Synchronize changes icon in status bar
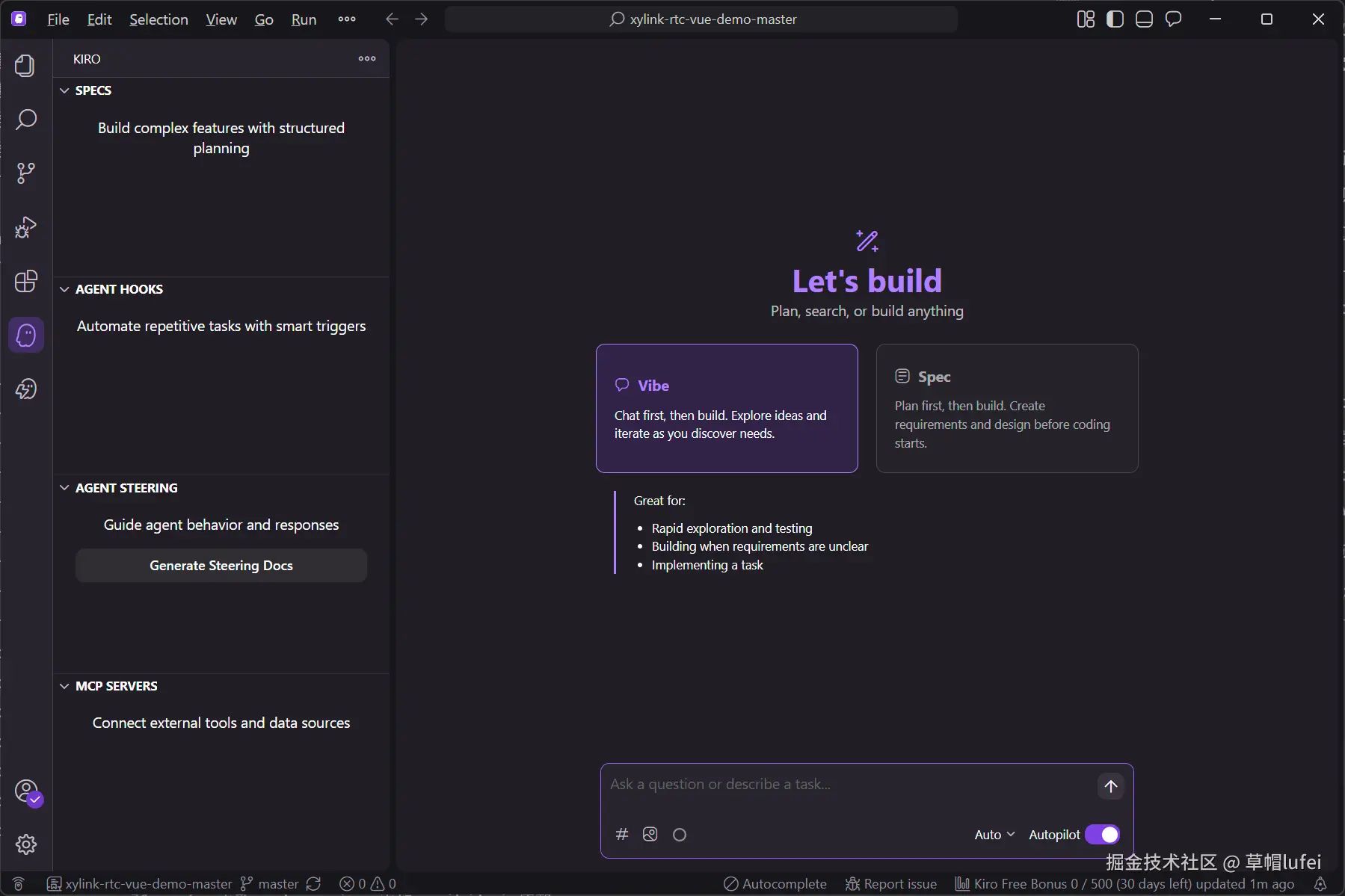Image resolution: width=1345 pixels, height=896 pixels. pyautogui.click(x=313, y=884)
